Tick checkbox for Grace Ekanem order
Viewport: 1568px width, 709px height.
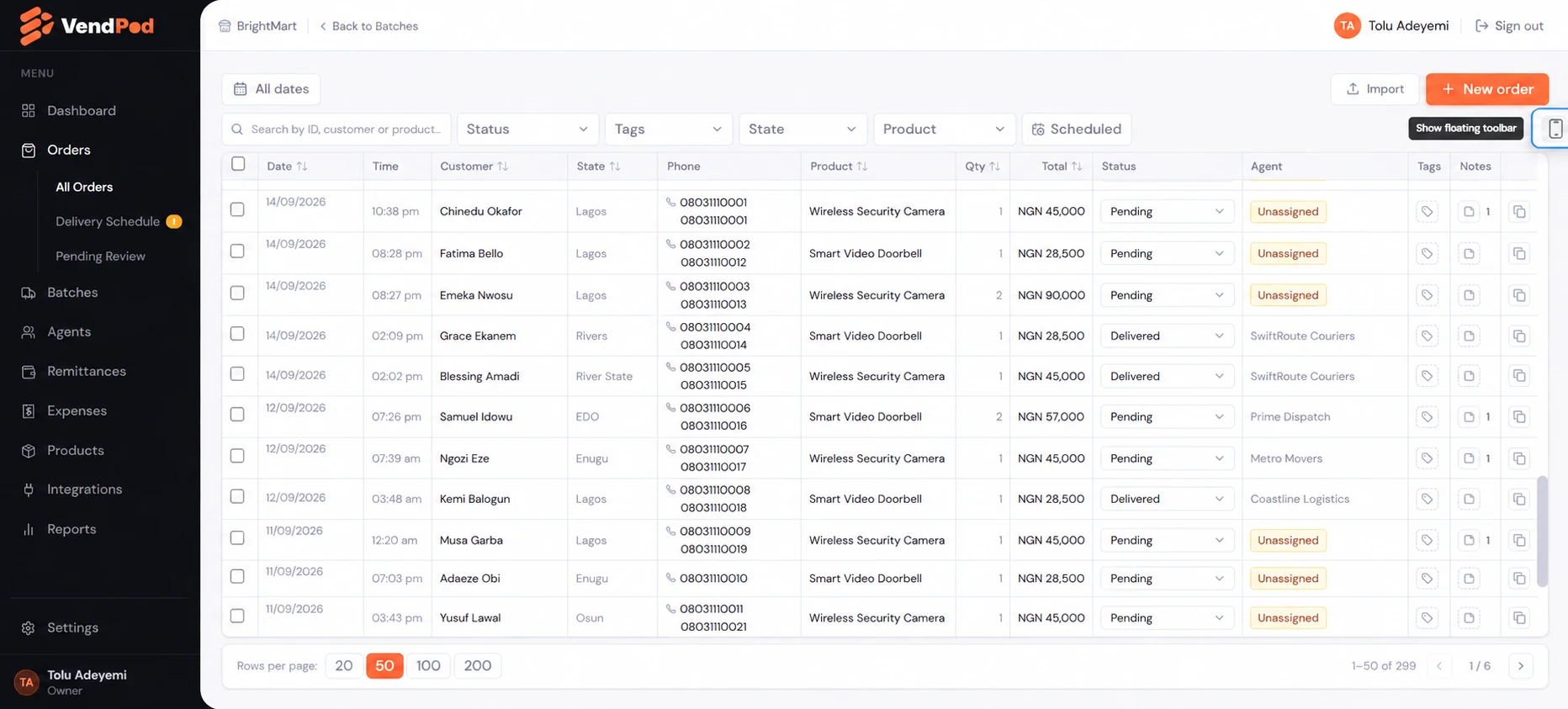(x=237, y=334)
